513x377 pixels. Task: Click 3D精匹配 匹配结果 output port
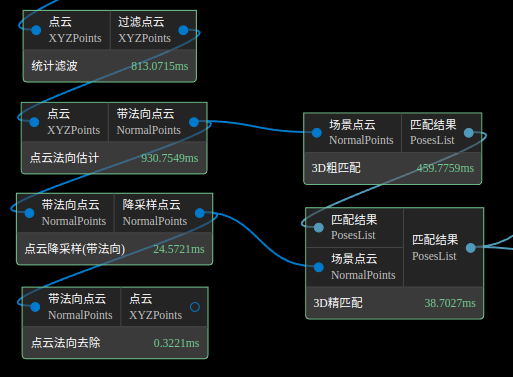pyautogui.click(x=471, y=248)
